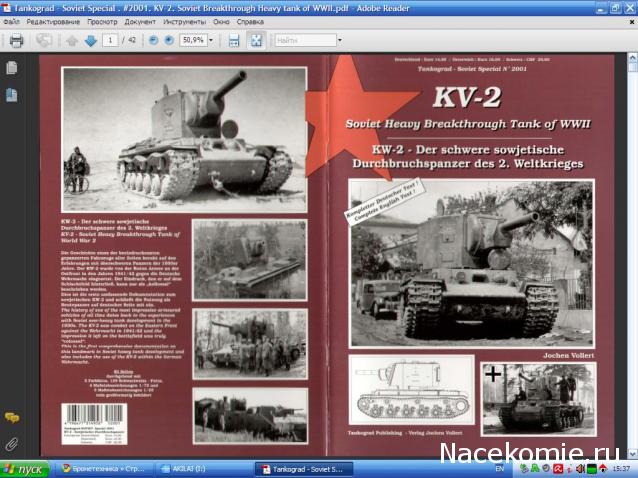Click Soviet Heavy Breakthrough Tank of WWII subtitle
Screen dimensions: 638x478
468,124
